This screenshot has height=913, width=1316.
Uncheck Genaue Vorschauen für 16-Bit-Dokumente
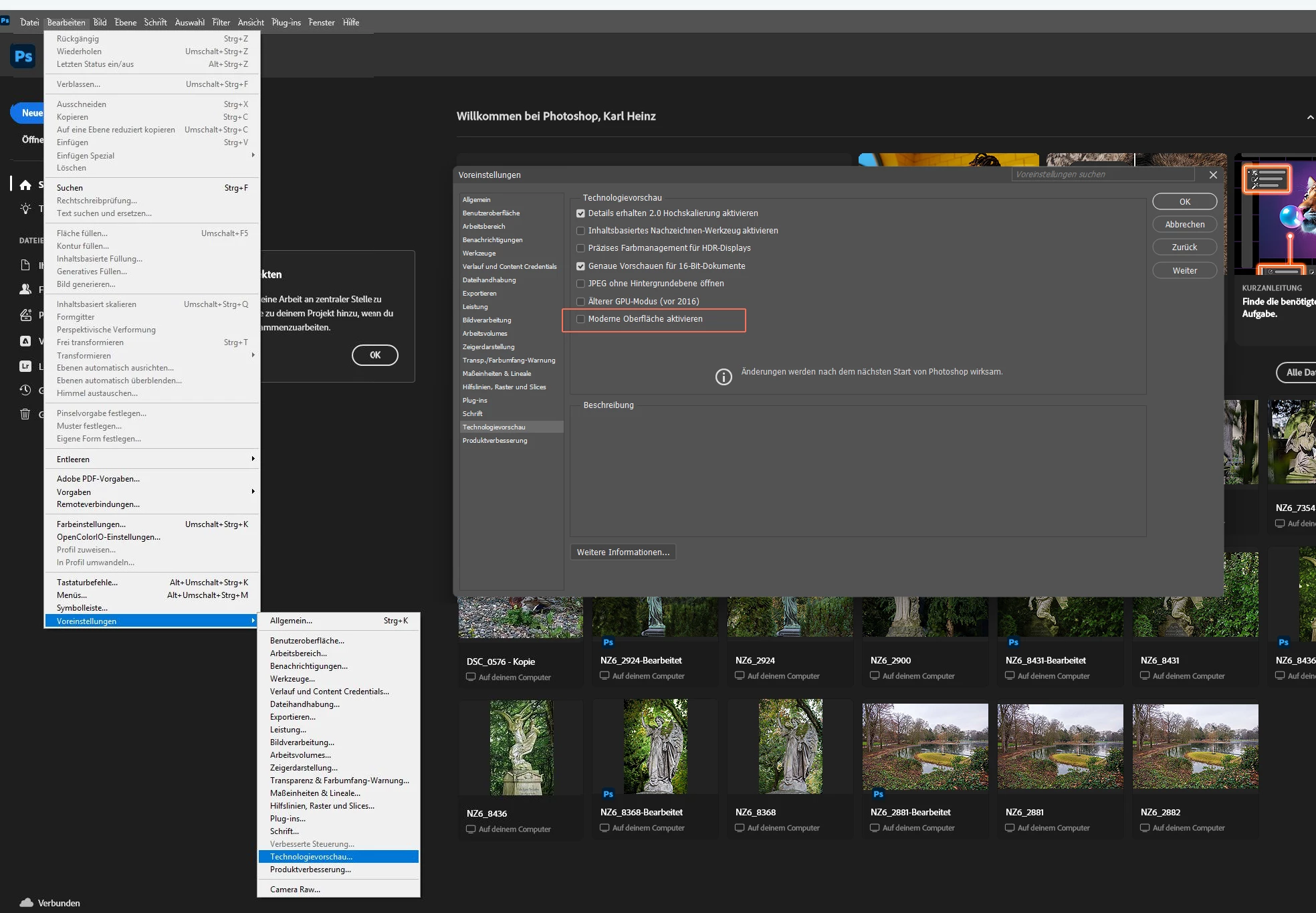tap(580, 266)
